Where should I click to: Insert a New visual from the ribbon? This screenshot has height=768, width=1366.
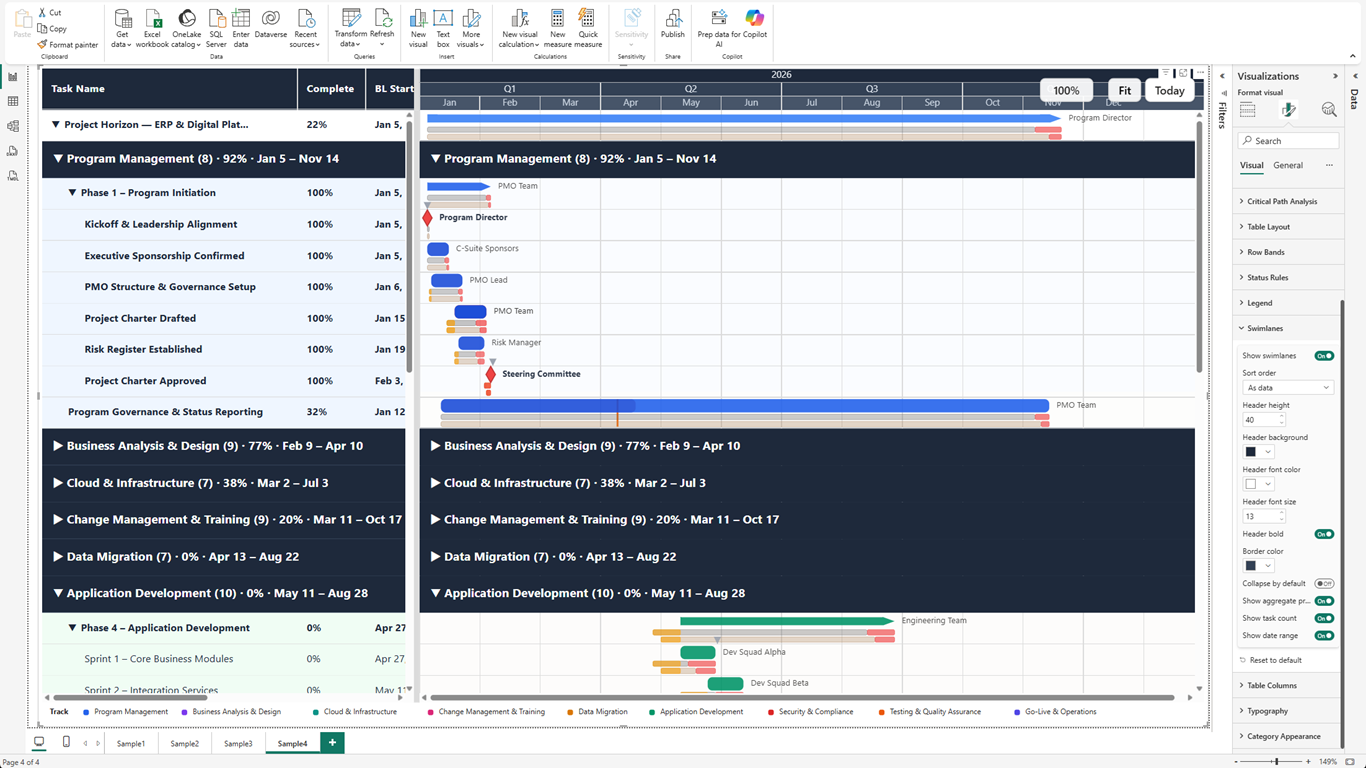pyautogui.click(x=418, y=27)
